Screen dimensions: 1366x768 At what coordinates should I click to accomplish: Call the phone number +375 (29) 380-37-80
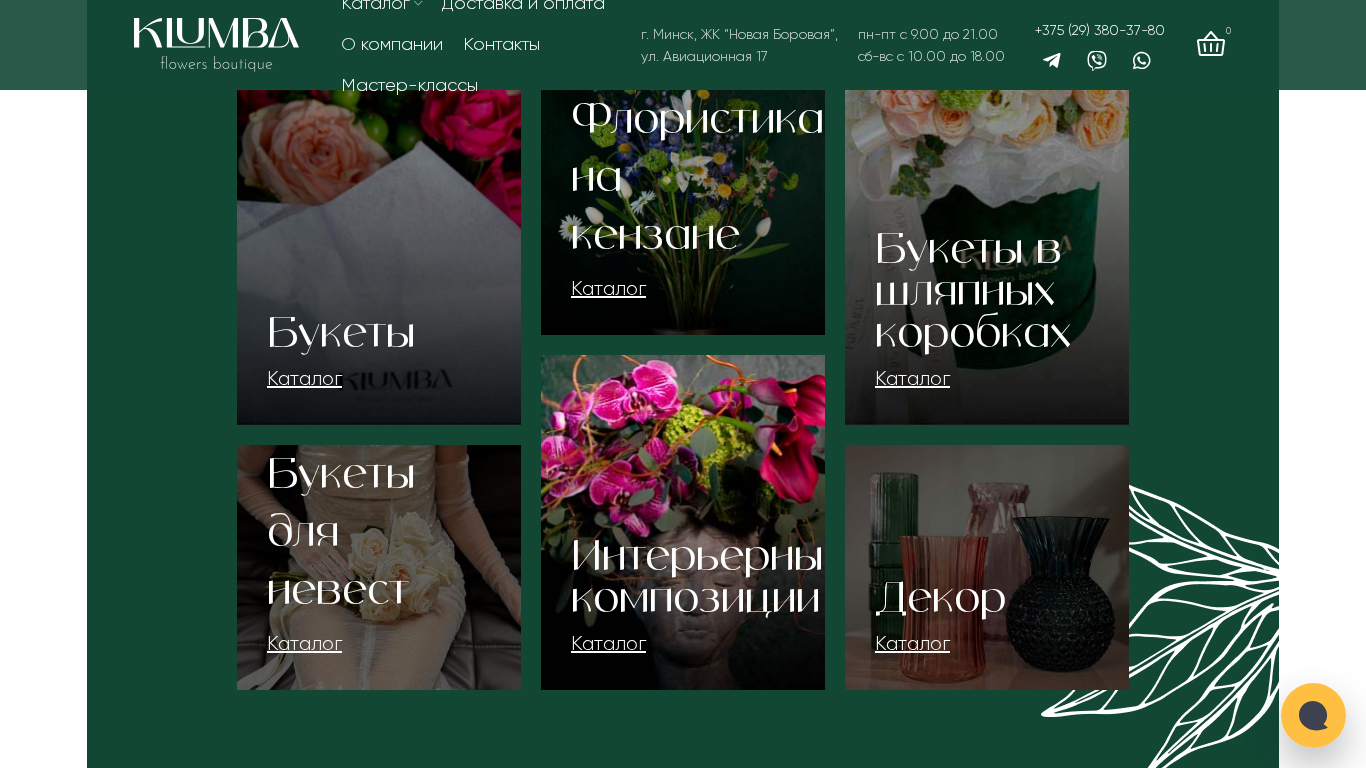(1100, 30)
